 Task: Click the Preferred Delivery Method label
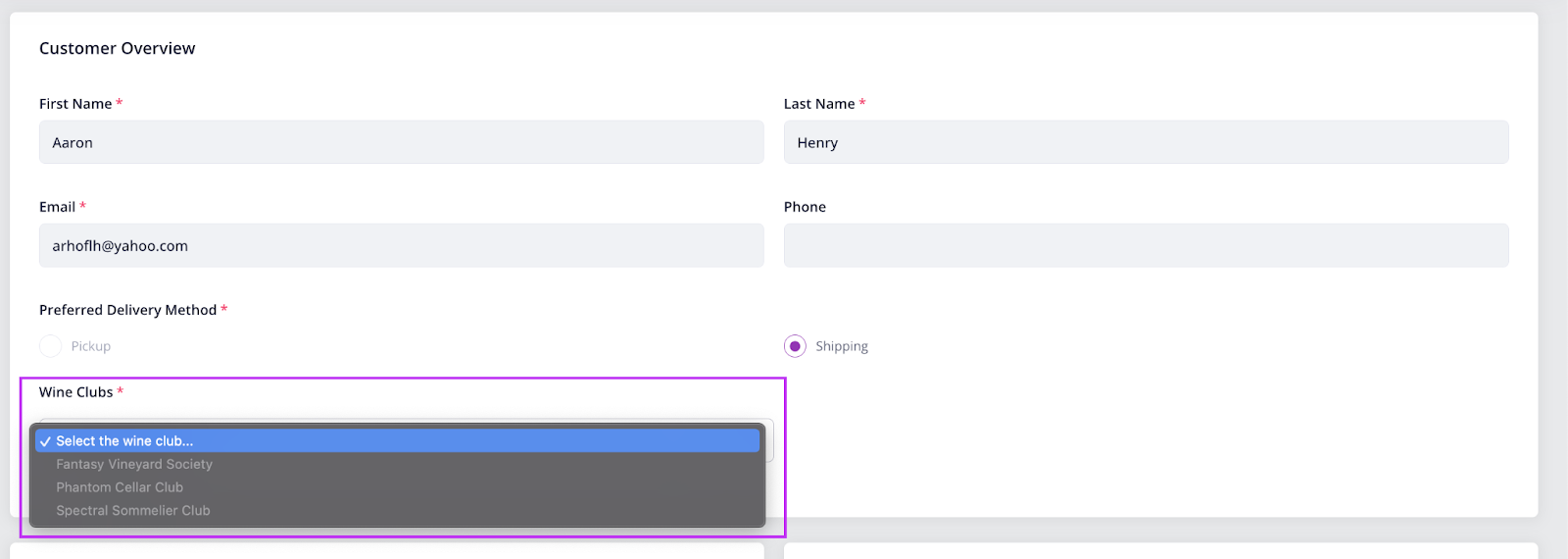point(127,310)
